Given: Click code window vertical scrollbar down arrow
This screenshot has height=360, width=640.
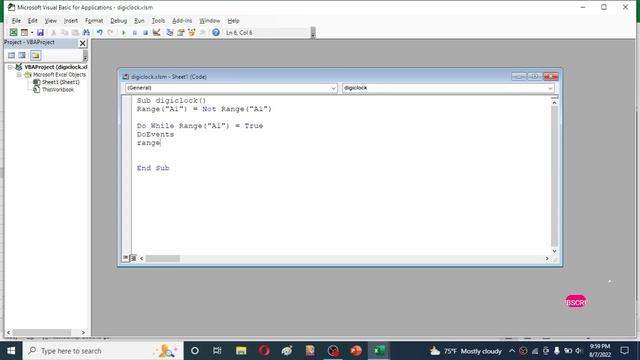Looking at the screenshot, I should 554,251.
